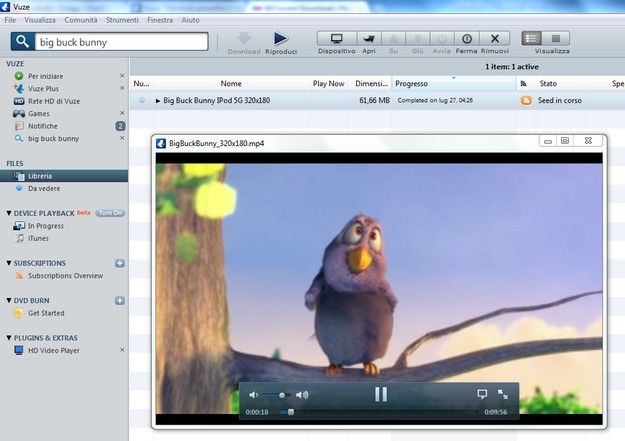Viewport: 625px width, 441px height.
Task: Open In Progress under Device Playback
Action: [x=45, y=226]
